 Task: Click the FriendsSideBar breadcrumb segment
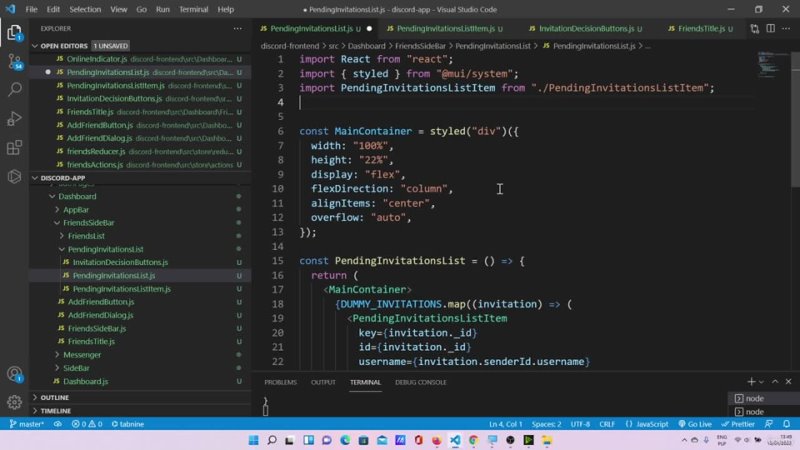coord(420,46)
